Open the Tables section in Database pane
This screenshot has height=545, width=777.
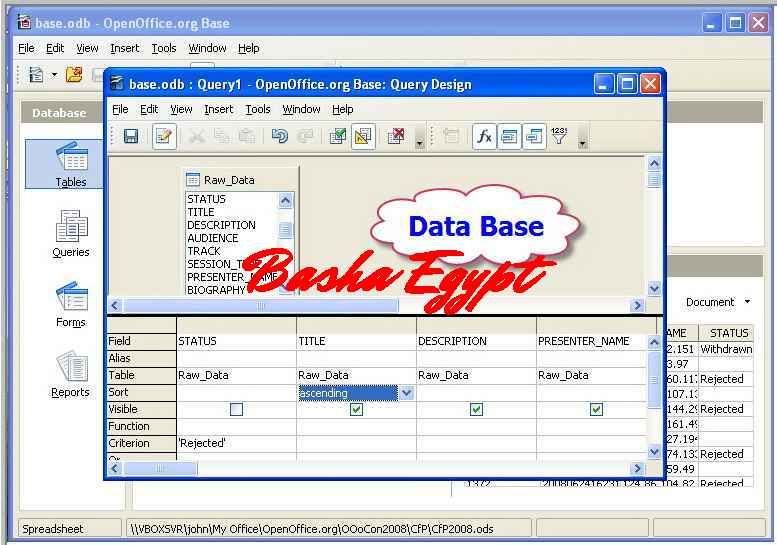click(x=71, y=164)
